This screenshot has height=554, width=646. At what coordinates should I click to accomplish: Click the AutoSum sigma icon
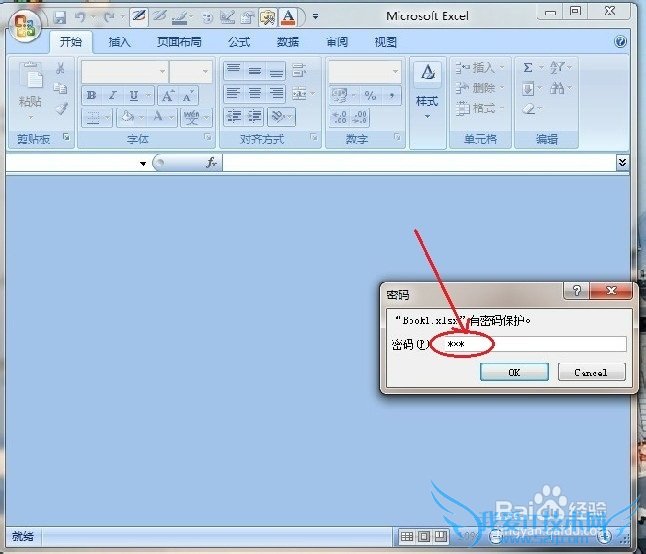(x=528, y=68)
